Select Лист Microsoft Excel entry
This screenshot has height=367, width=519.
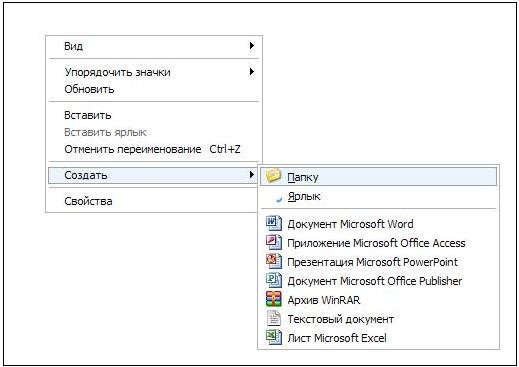[378, 338]
